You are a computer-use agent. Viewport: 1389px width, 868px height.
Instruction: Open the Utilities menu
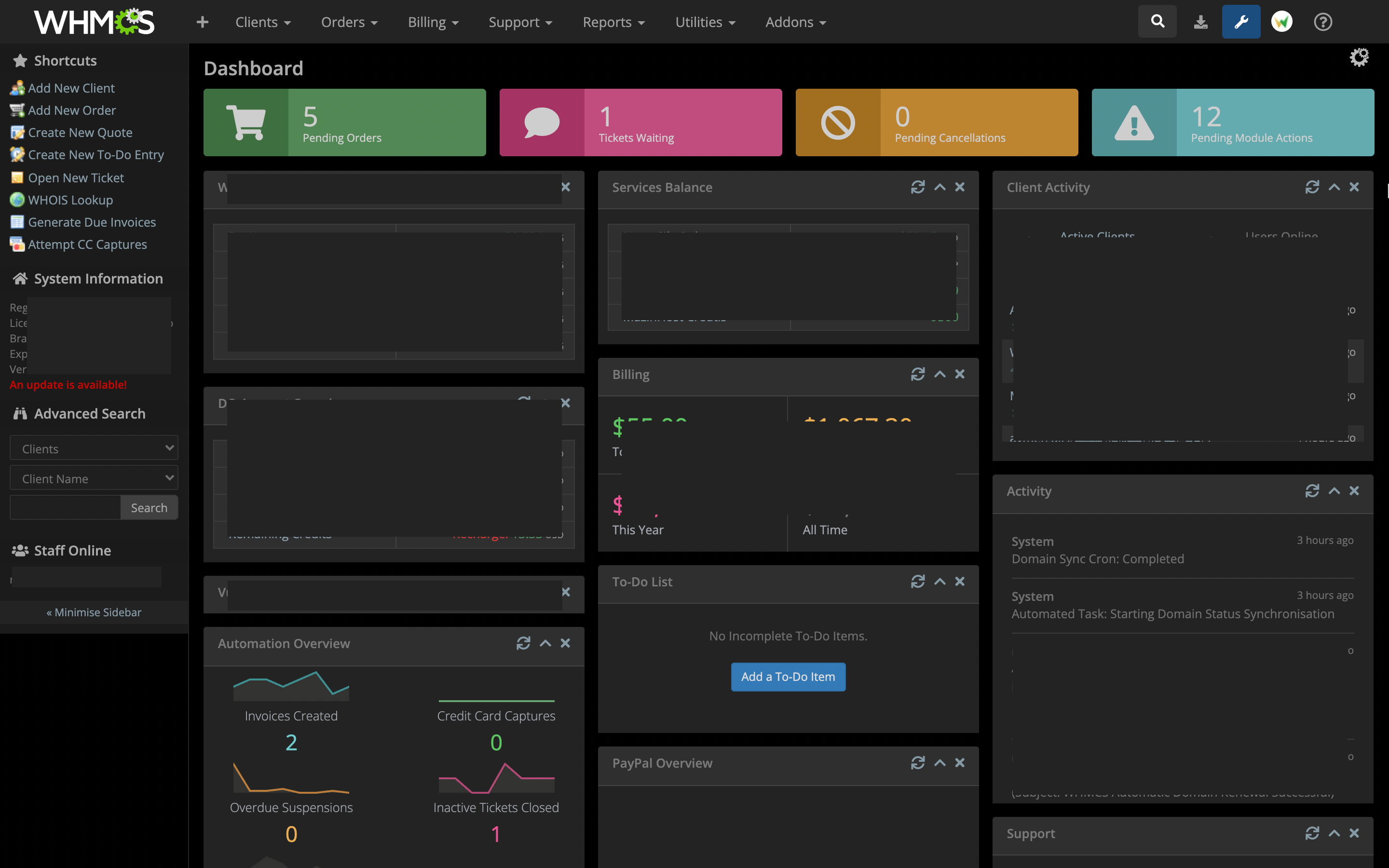(x=705, y=22)
